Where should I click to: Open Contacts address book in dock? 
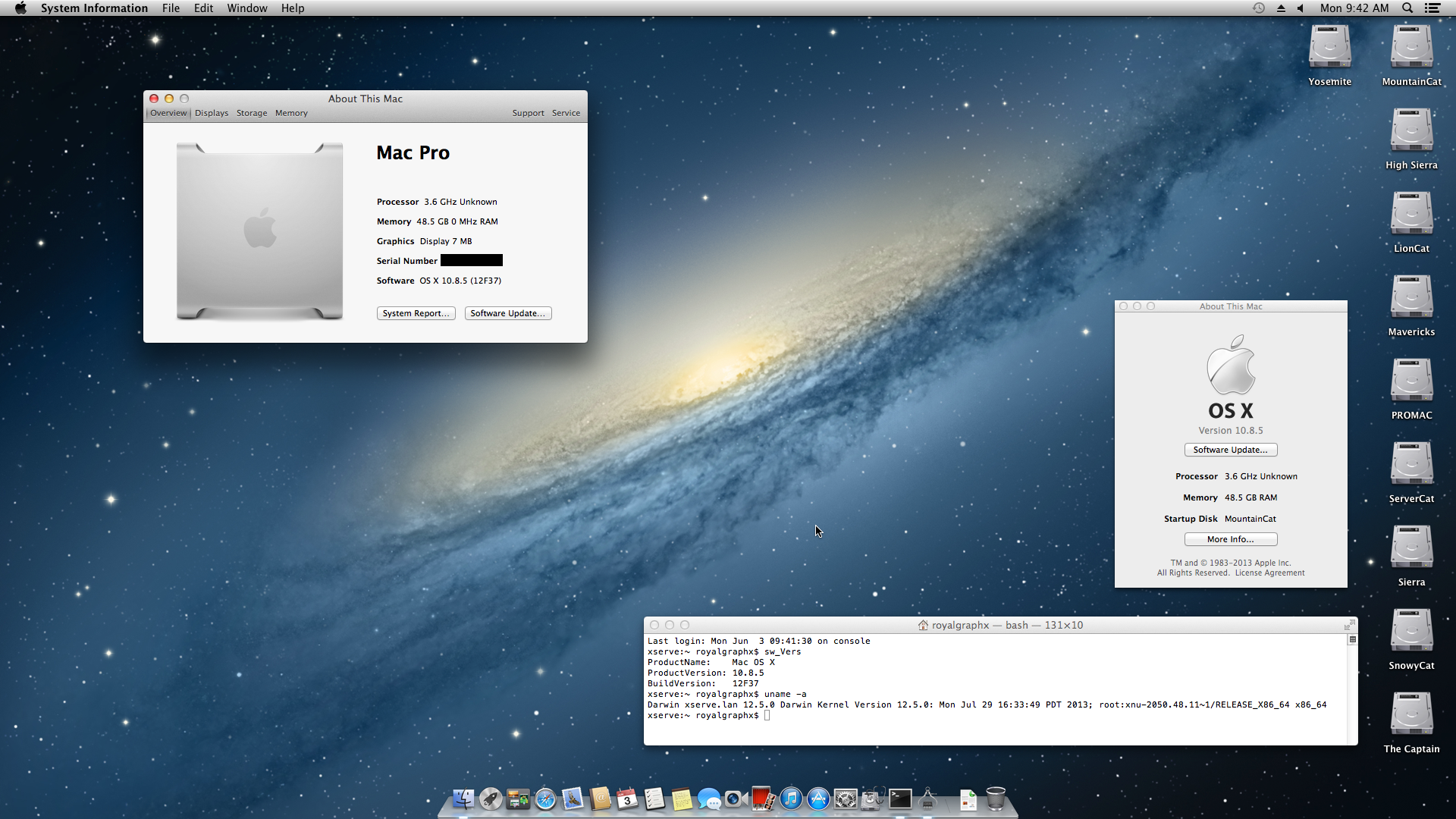coord(600,799)
